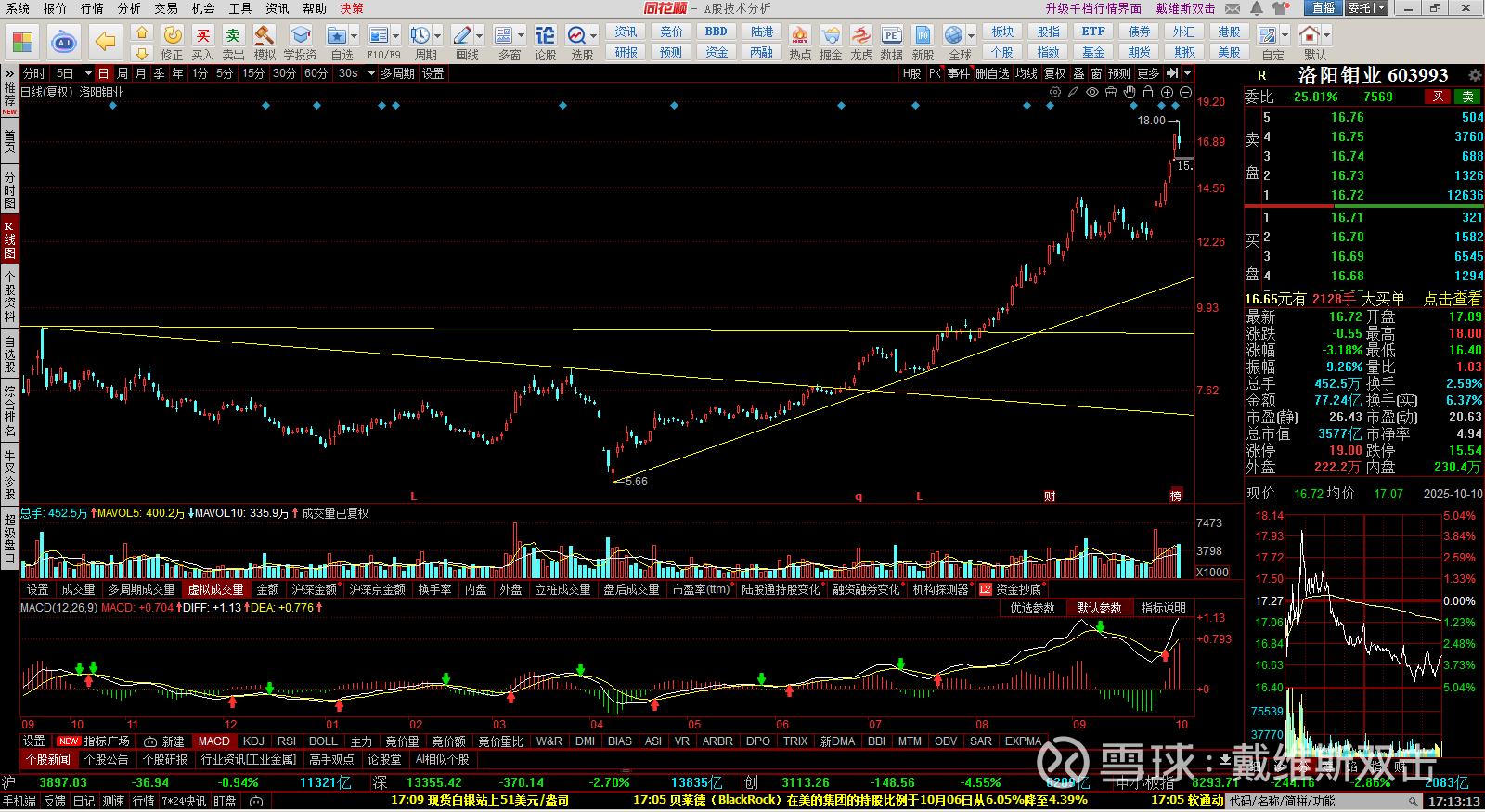Toggle 预测 forecast display on chart bar

point(1119,73)
